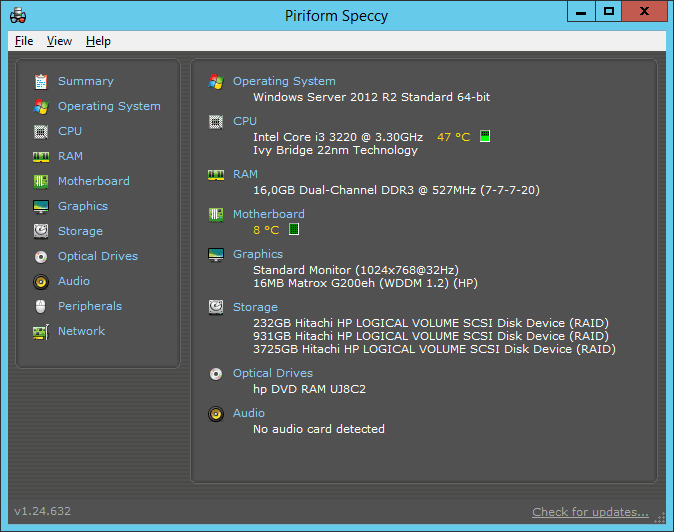Click the Network card icon in sidebar
Viewport: 674px width, 532px height.
click(41, 332)
